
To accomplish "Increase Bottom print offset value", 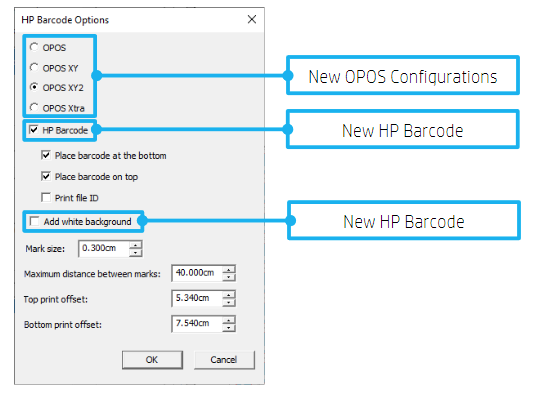I will point(229,320).
